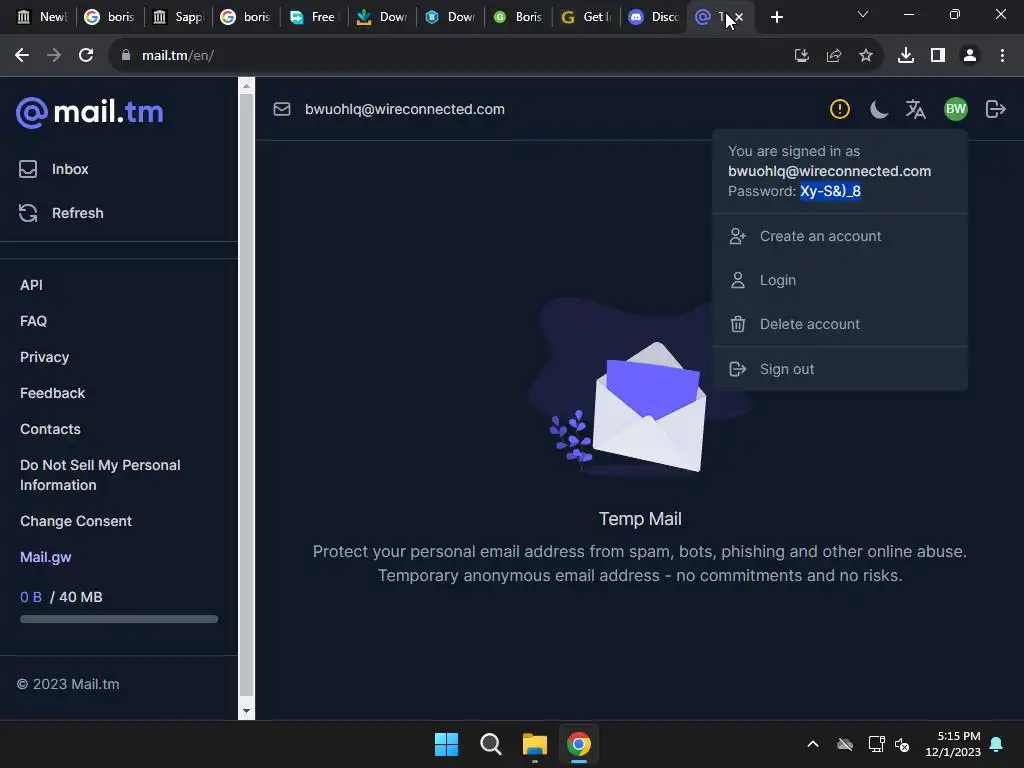This screenshot has width=1024, height=768.
Task: Reload the page
Action: pyautogui.click(x=86, y=56)
